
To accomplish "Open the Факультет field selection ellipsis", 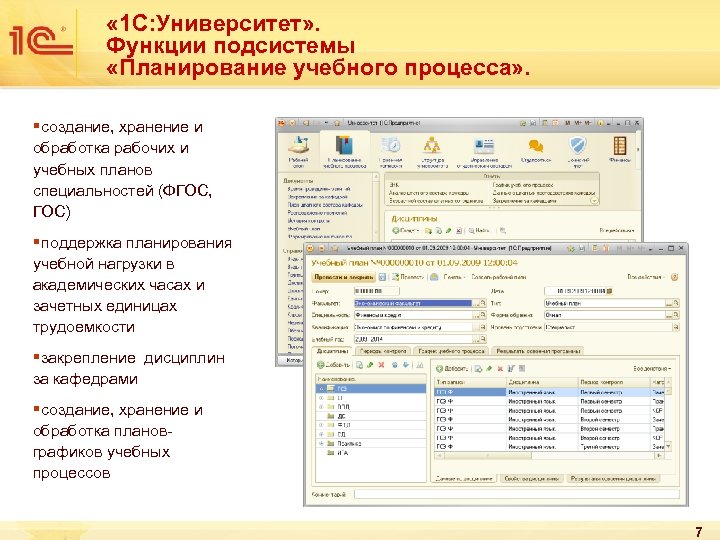I will (476, 303).
